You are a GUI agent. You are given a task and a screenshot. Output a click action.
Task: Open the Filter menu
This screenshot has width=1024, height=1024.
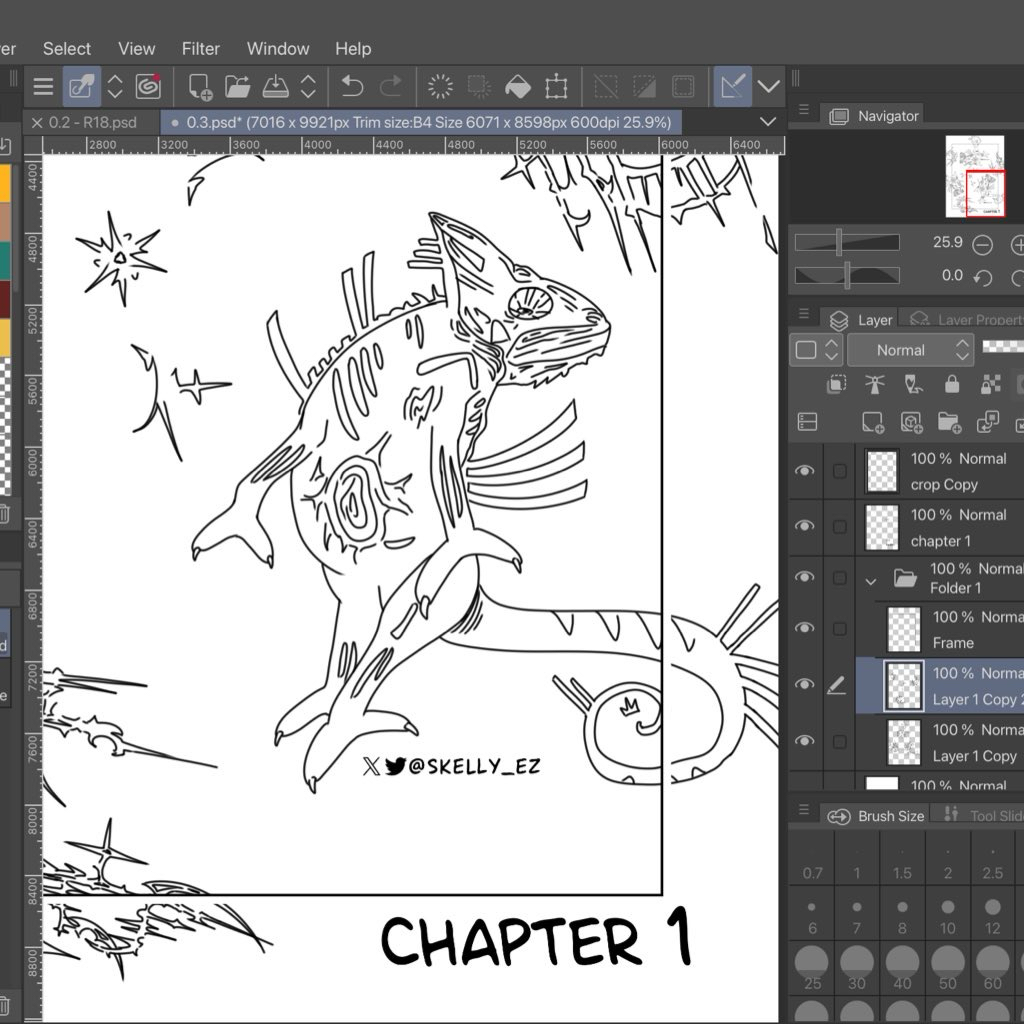pyautogui.click(x=200, y=48)
